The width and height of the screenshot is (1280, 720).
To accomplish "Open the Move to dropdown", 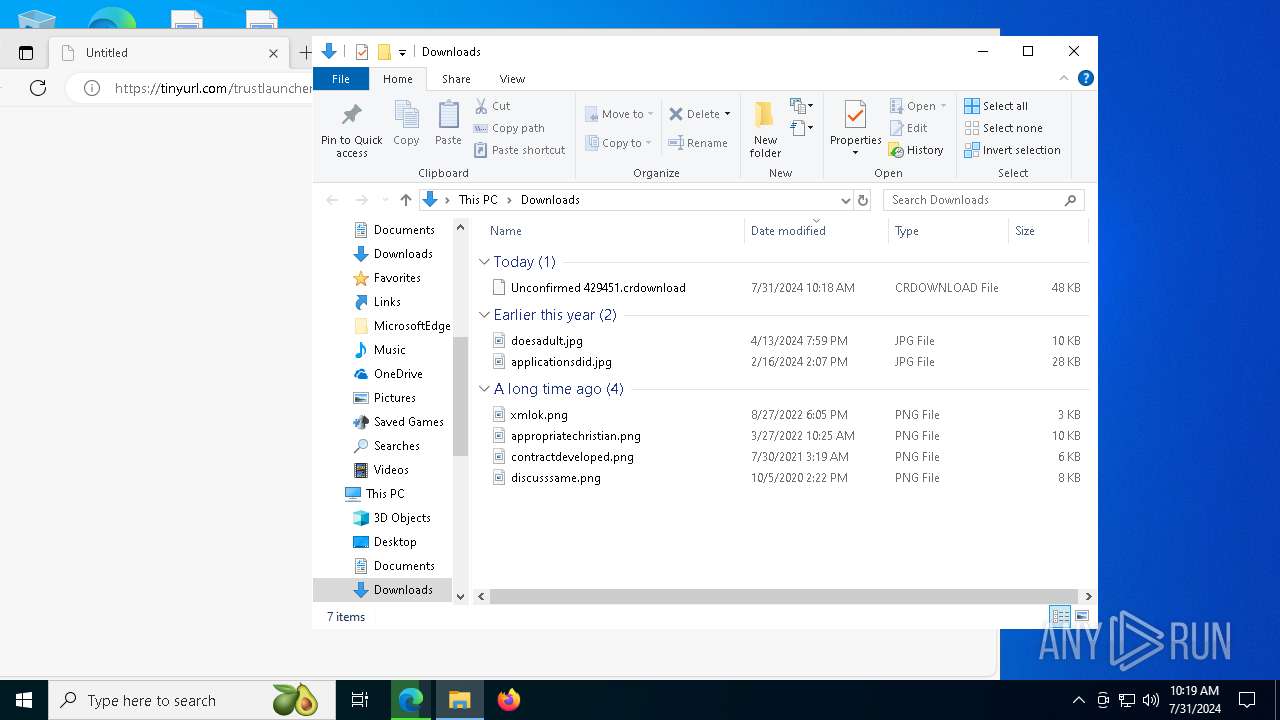I will click(619, 114).
